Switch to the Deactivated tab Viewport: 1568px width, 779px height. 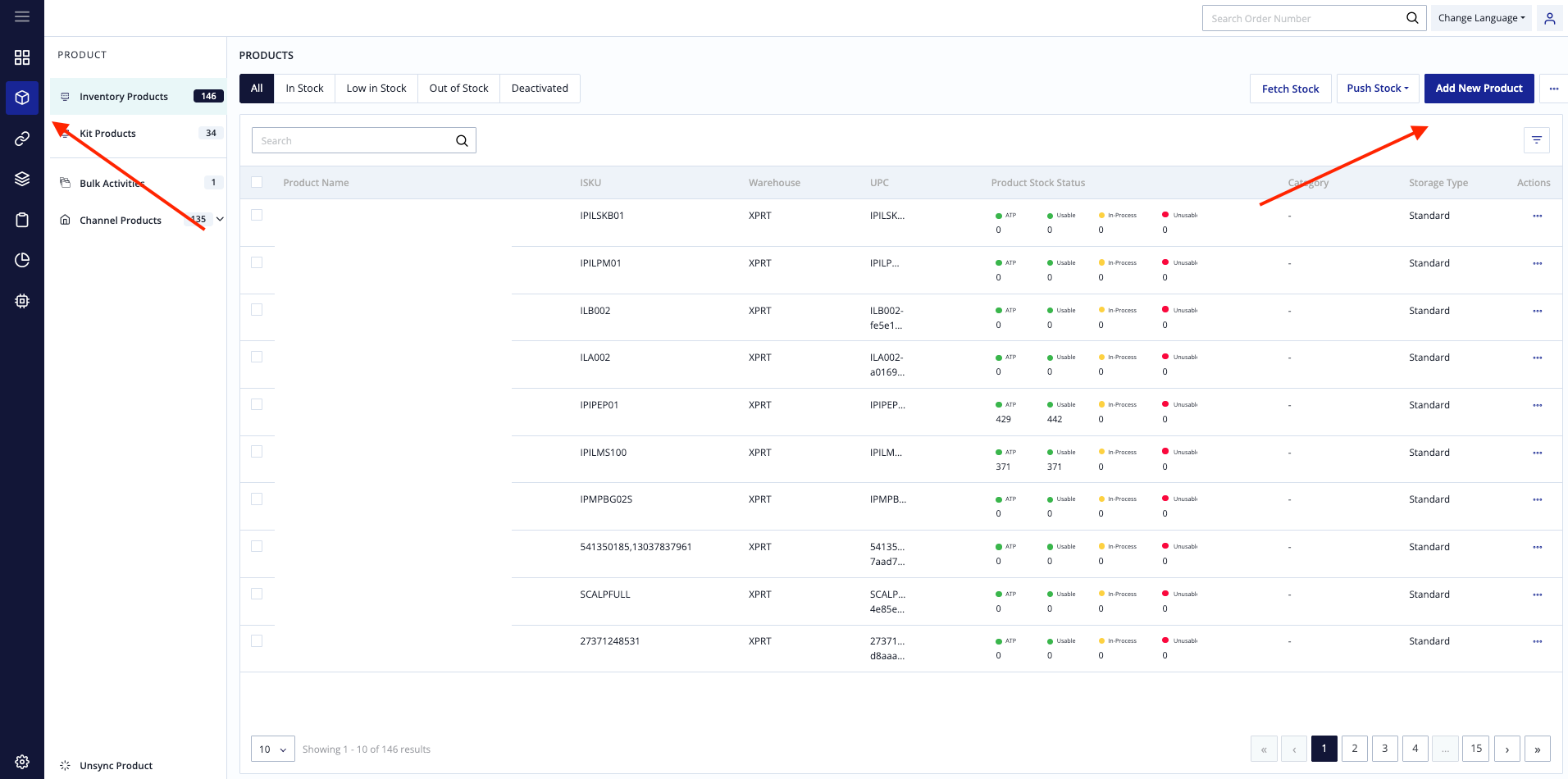pos(540,89)
